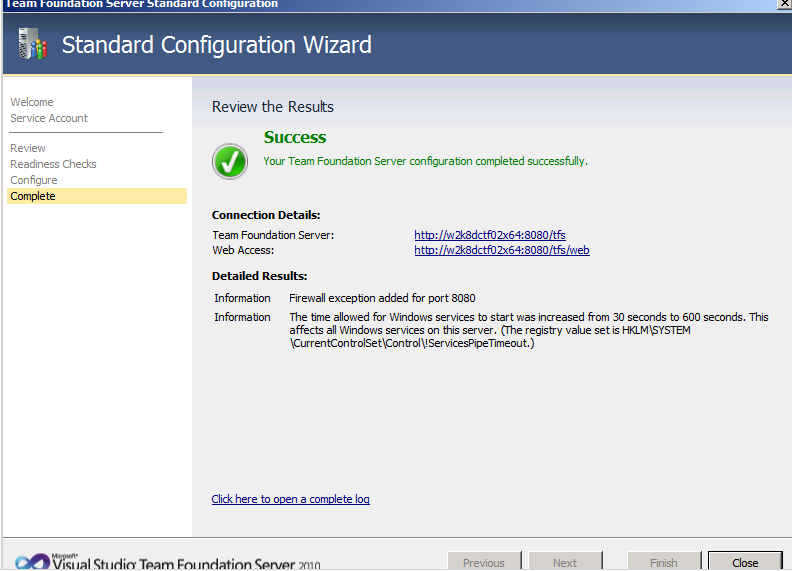The height and width of the screenshot is (571, 792).
Task: Click the 'Review the Results' heading
Action: tap(273, 107)
